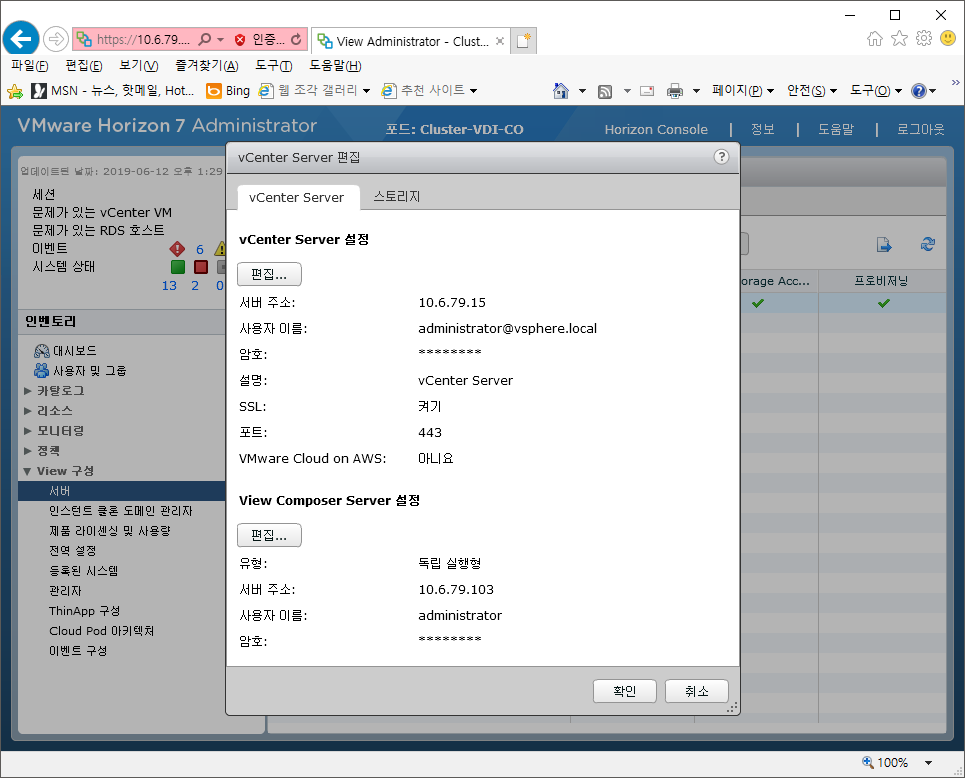Screen dimensions: 965x778
Task: Open the 도구(O) command bar dropdown
Action: [876, 91]
